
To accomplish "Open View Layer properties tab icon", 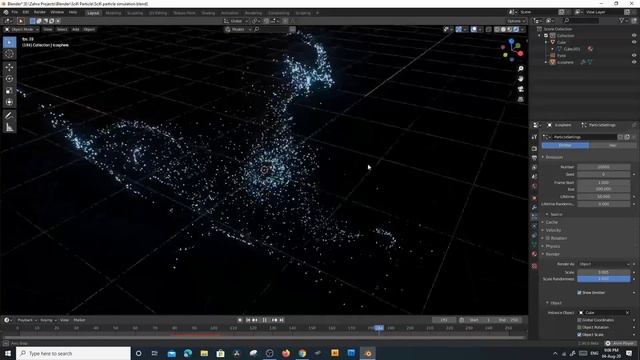I will [x=534, y=167].
